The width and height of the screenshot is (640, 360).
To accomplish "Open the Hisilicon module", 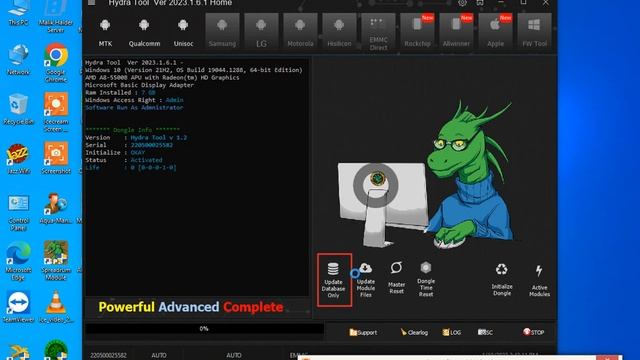I will [339, 32].
